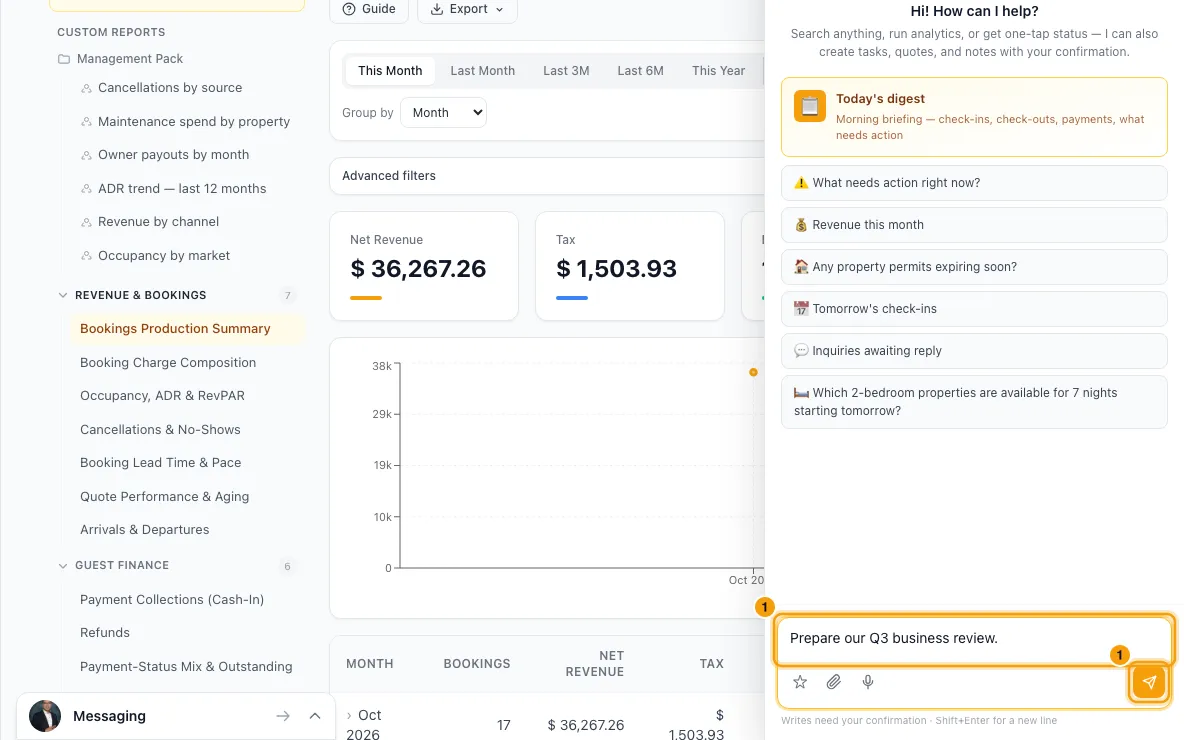Open the Group by Month dropdown

443,113
